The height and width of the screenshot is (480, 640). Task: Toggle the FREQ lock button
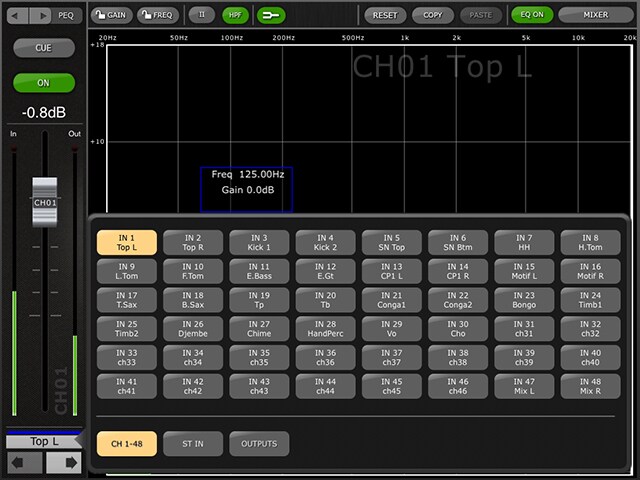point(156,15)
